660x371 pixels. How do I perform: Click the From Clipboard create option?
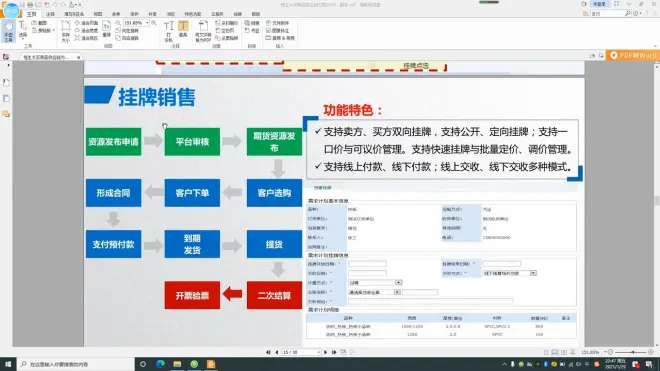[x=226, y=38]
